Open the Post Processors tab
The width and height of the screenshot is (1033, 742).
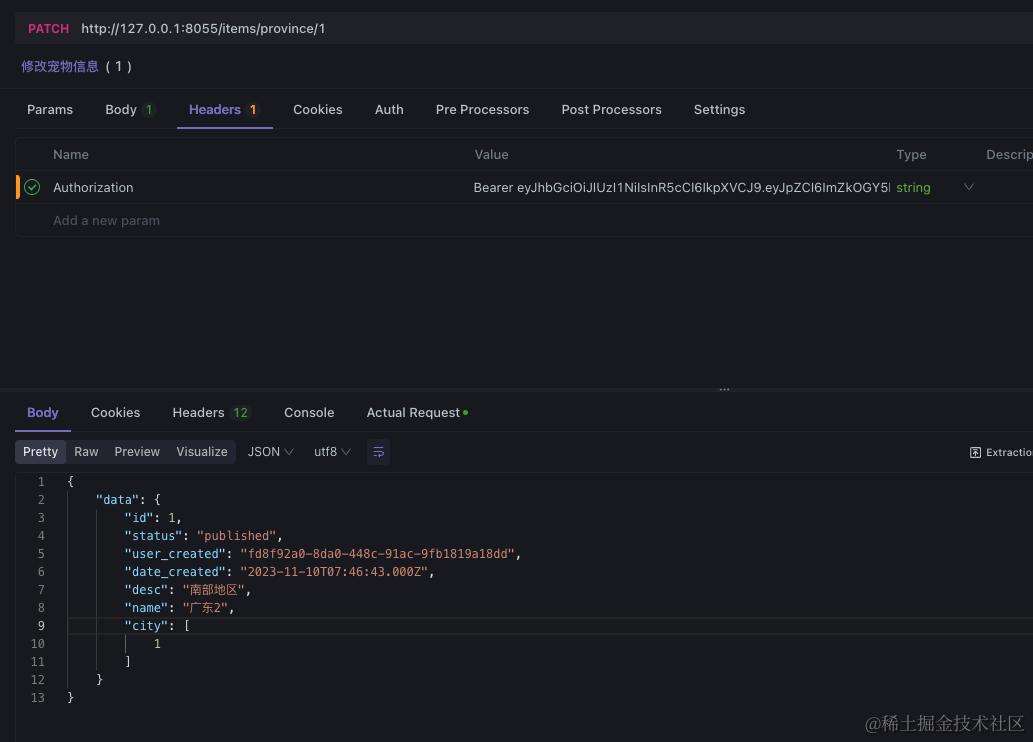[x=611, y=110]
